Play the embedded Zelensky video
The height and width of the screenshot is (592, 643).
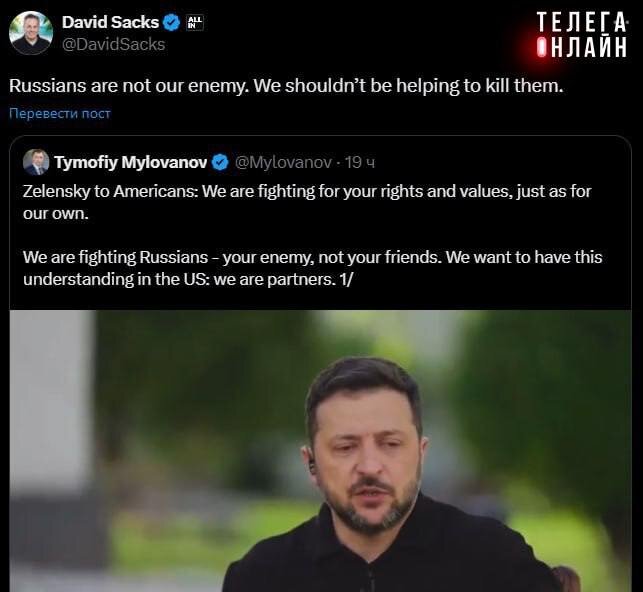coord(320,451)
